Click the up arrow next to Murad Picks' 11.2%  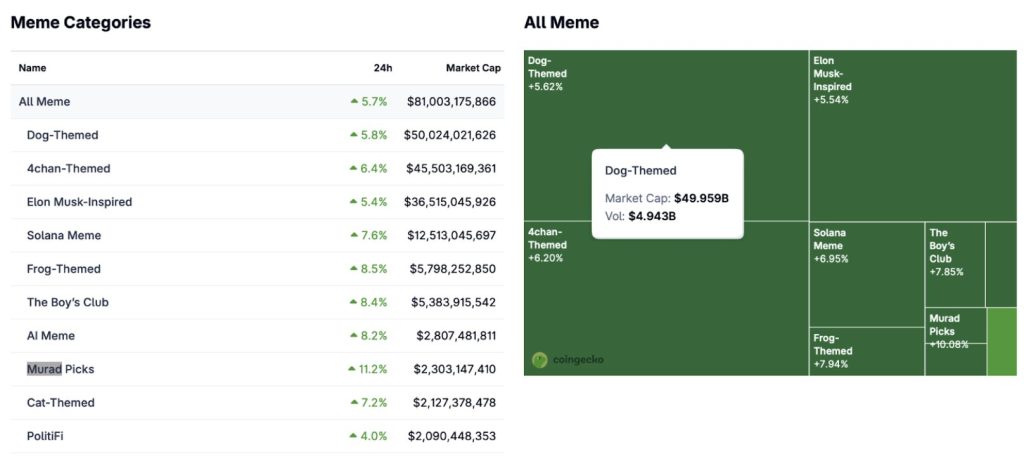pyautogui.click(x=352, y=369)
